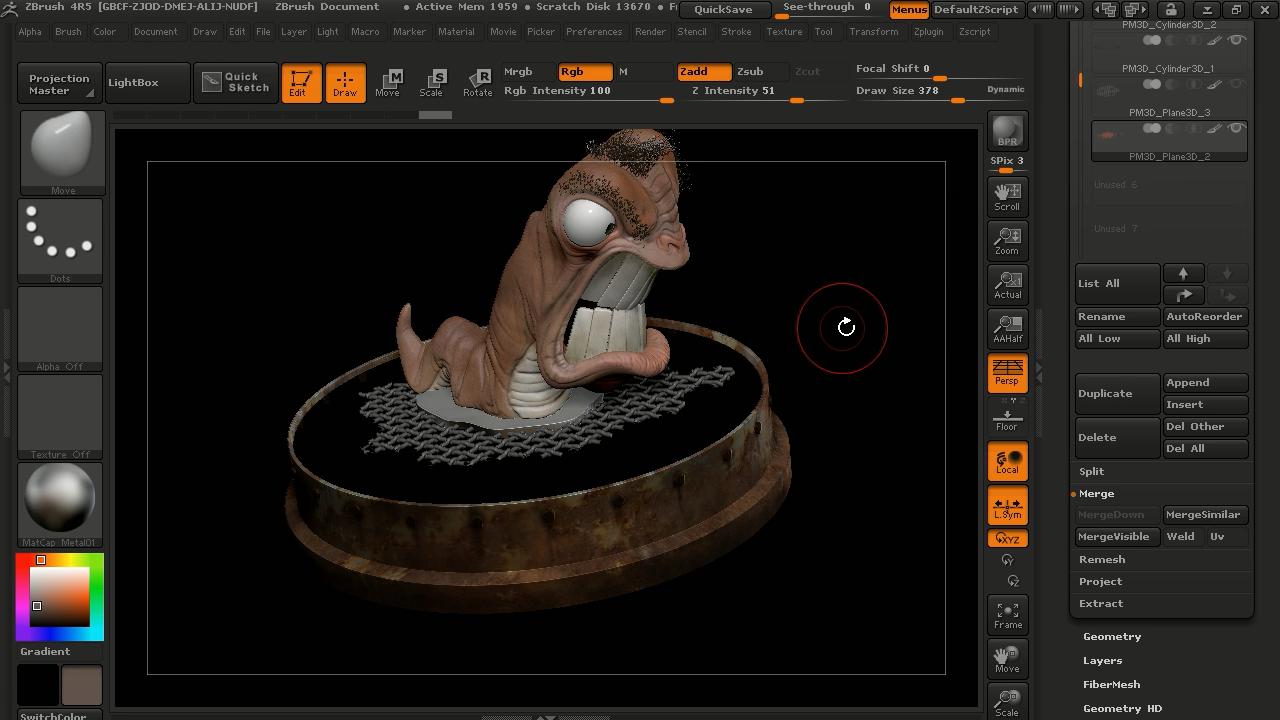Image resolution: width=1280 pixels, height=720 pixels.
Task: Expand the Split section
Action: (1091, 472)
